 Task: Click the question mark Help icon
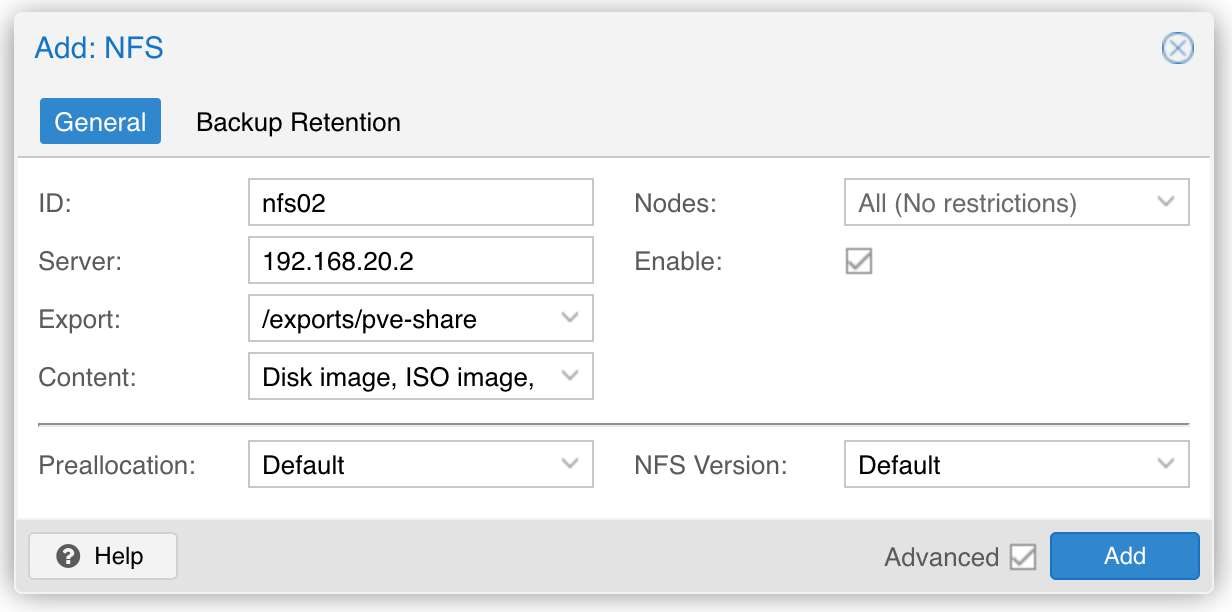tap(68, 556)
